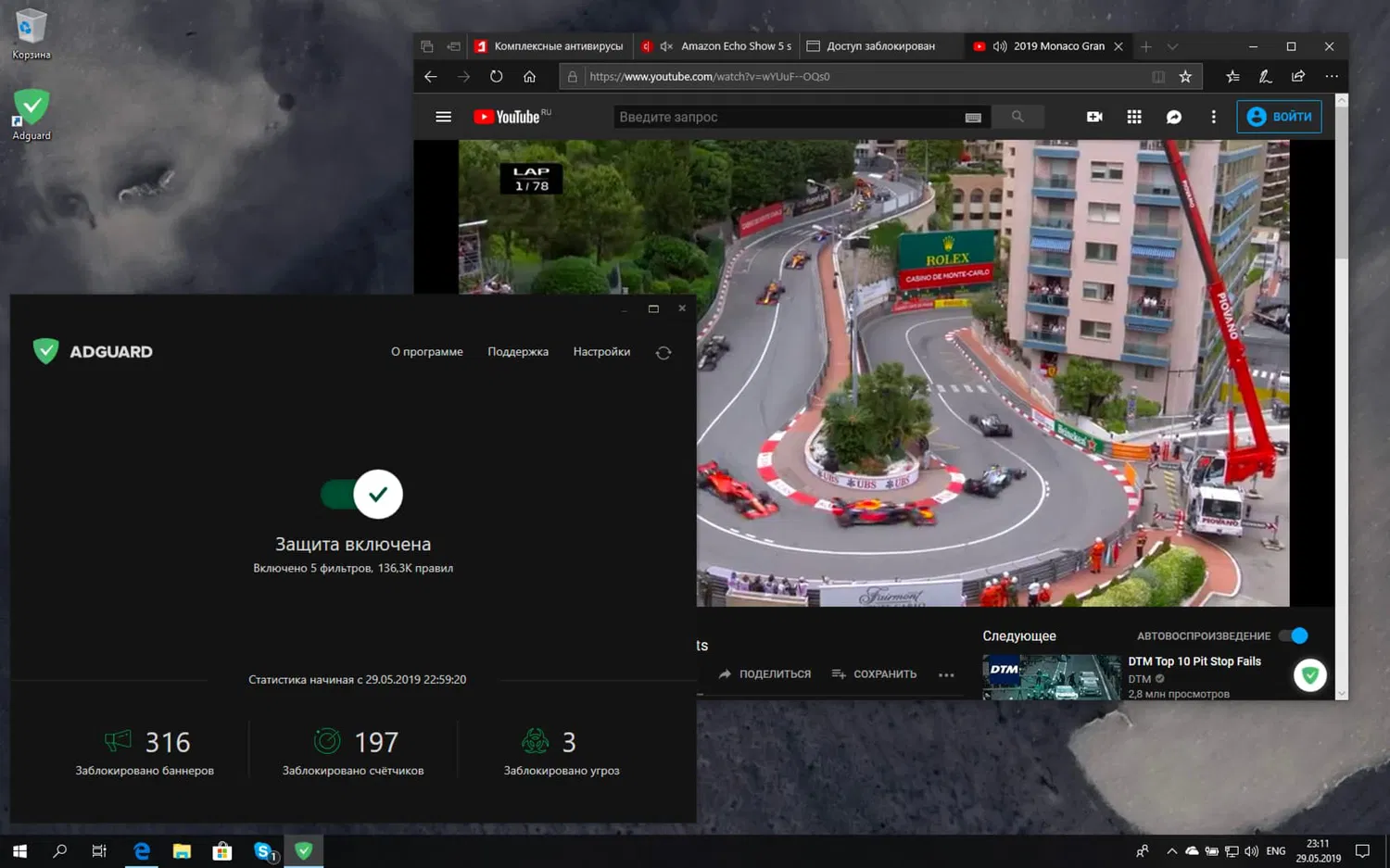Open a new browser tab
The width and height of the screenshot is (1390, 868).
click(1146, 46)
